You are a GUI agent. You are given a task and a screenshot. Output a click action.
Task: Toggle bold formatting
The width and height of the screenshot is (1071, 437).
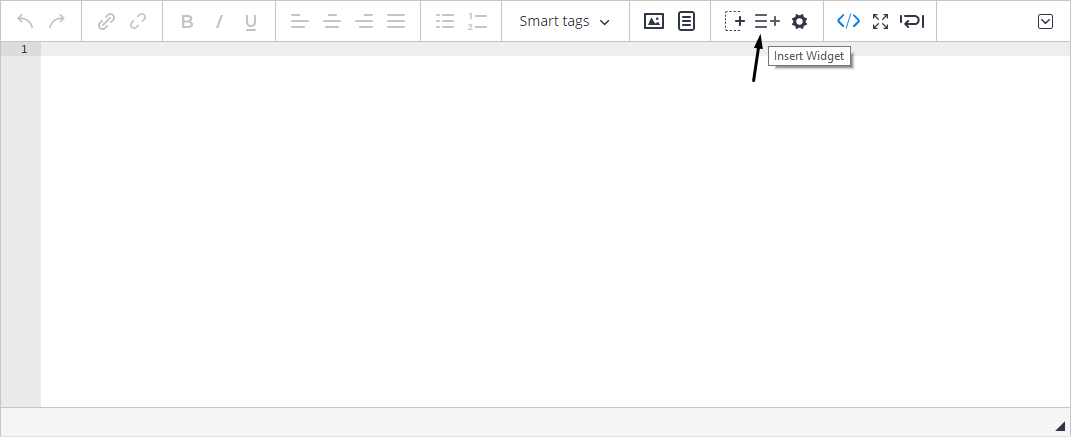click(x=186, y=21)
